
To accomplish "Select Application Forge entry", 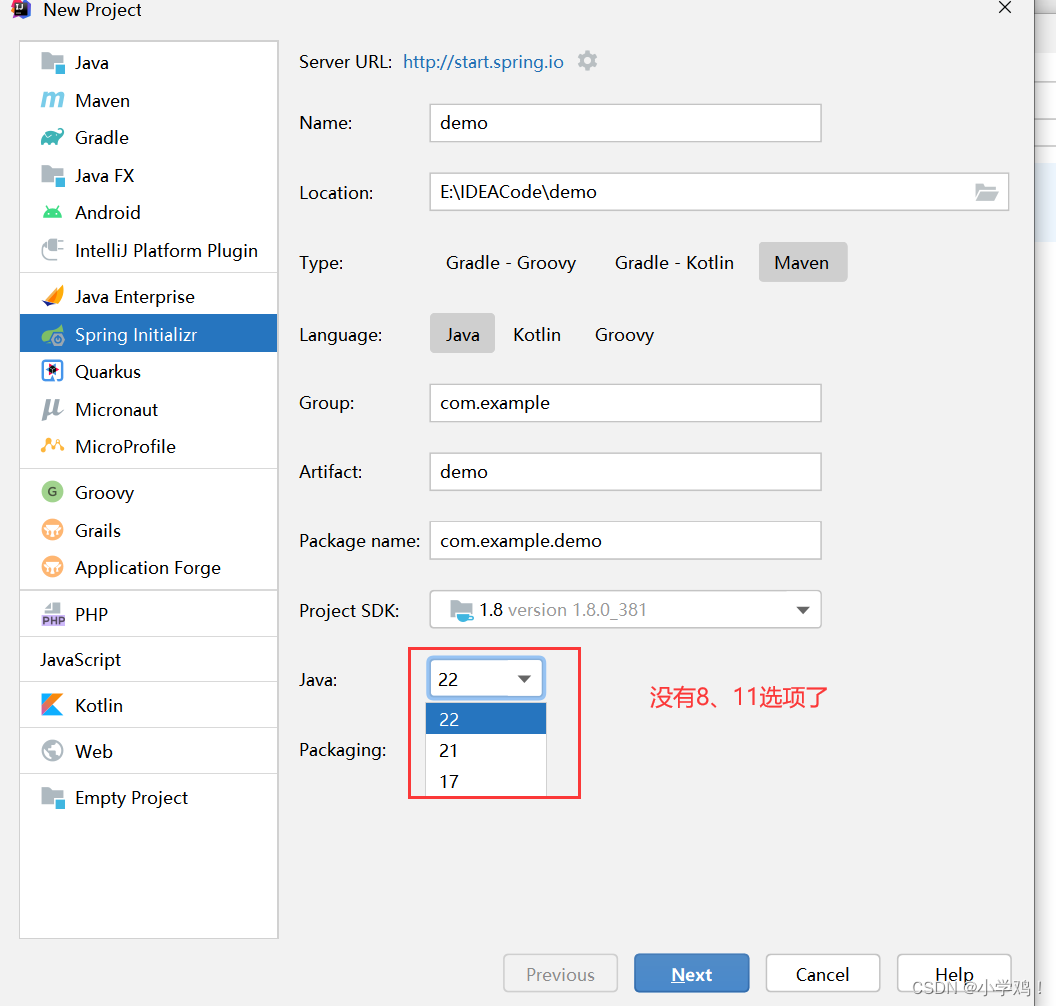I will [x=149, y=568].
